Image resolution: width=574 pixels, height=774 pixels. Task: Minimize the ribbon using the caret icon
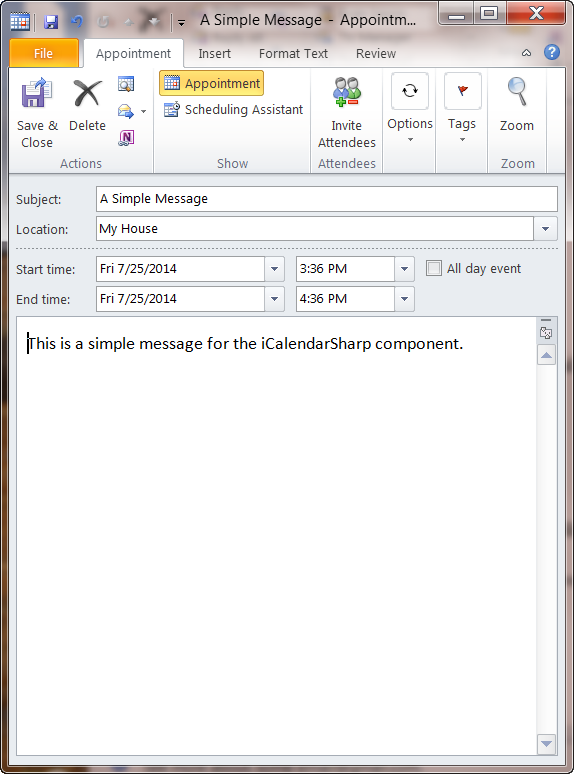coord(527,53)
